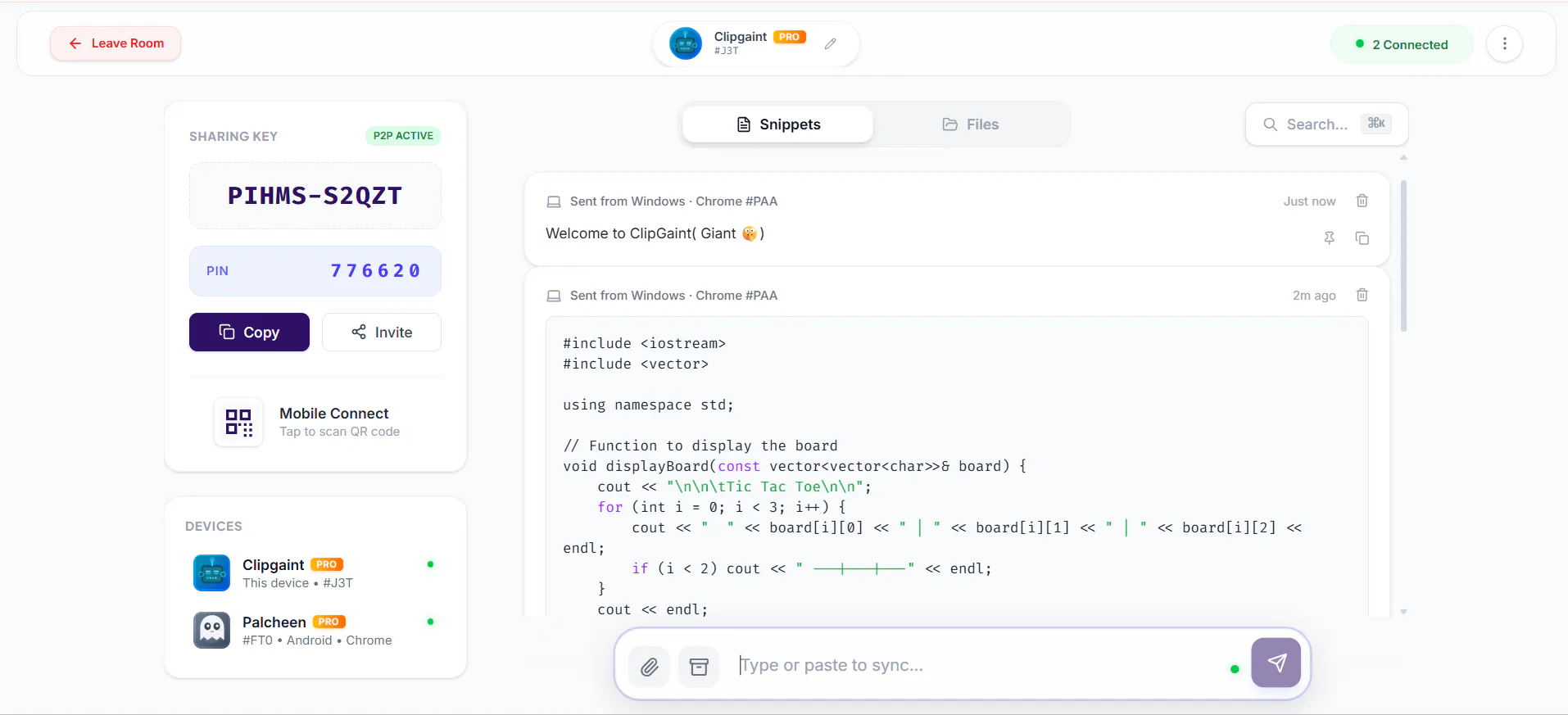Screen dimensions: 1568x715
Task: Click the Clipgaint robot avatar in header
Action: [686, 43]
